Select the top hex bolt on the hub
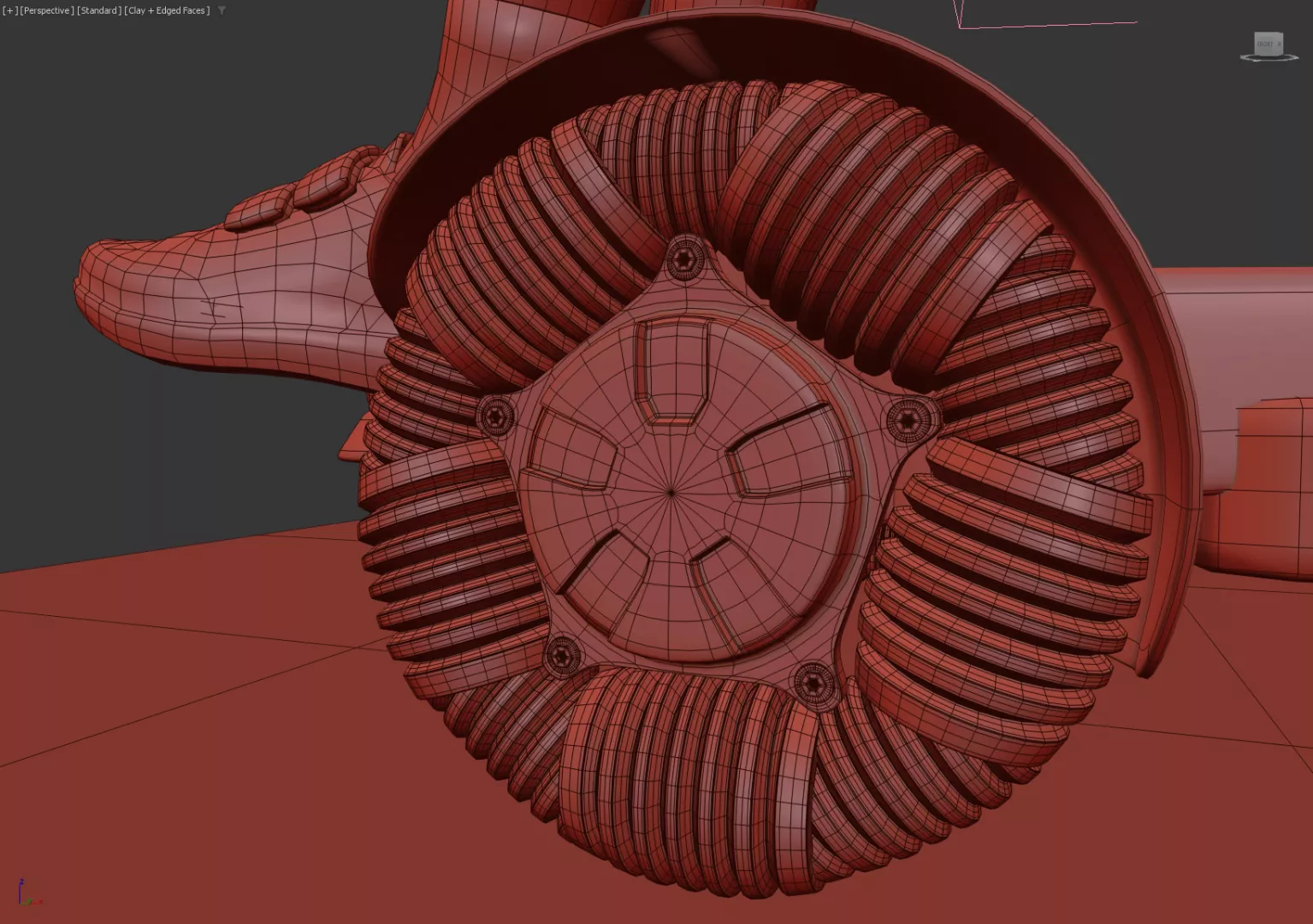The height and width of the screenshot is (924, 1313). click(684, 258)
